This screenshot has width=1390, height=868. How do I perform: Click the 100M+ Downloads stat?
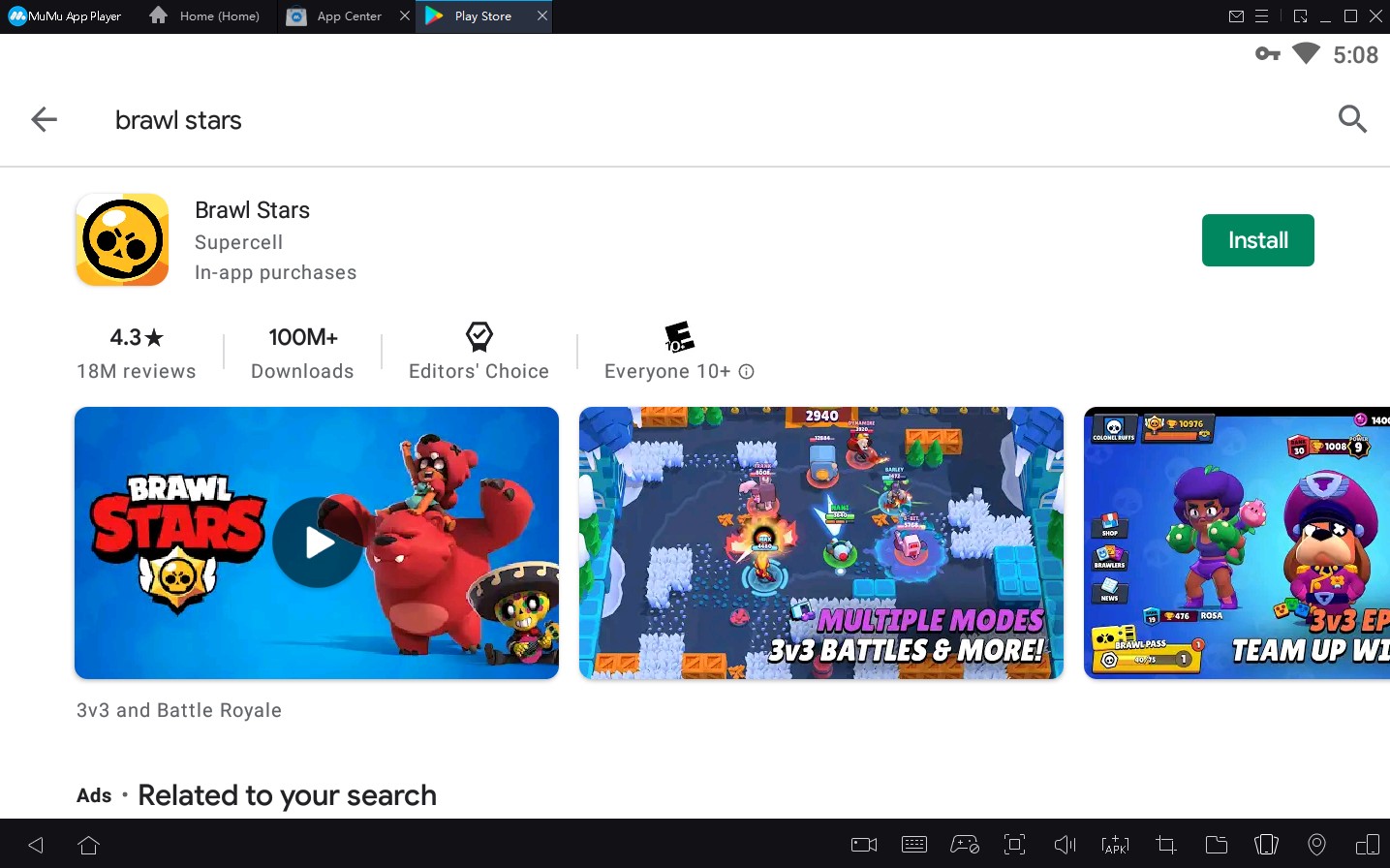click(x=302, y=352)
